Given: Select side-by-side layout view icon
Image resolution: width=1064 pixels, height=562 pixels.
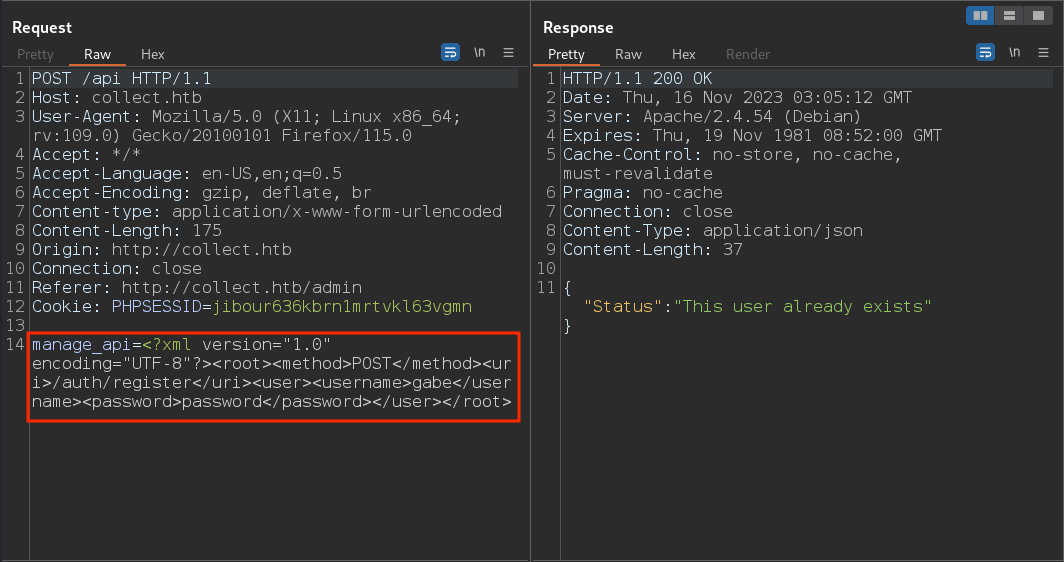Looking at the screenshot, I should [981, 16].
